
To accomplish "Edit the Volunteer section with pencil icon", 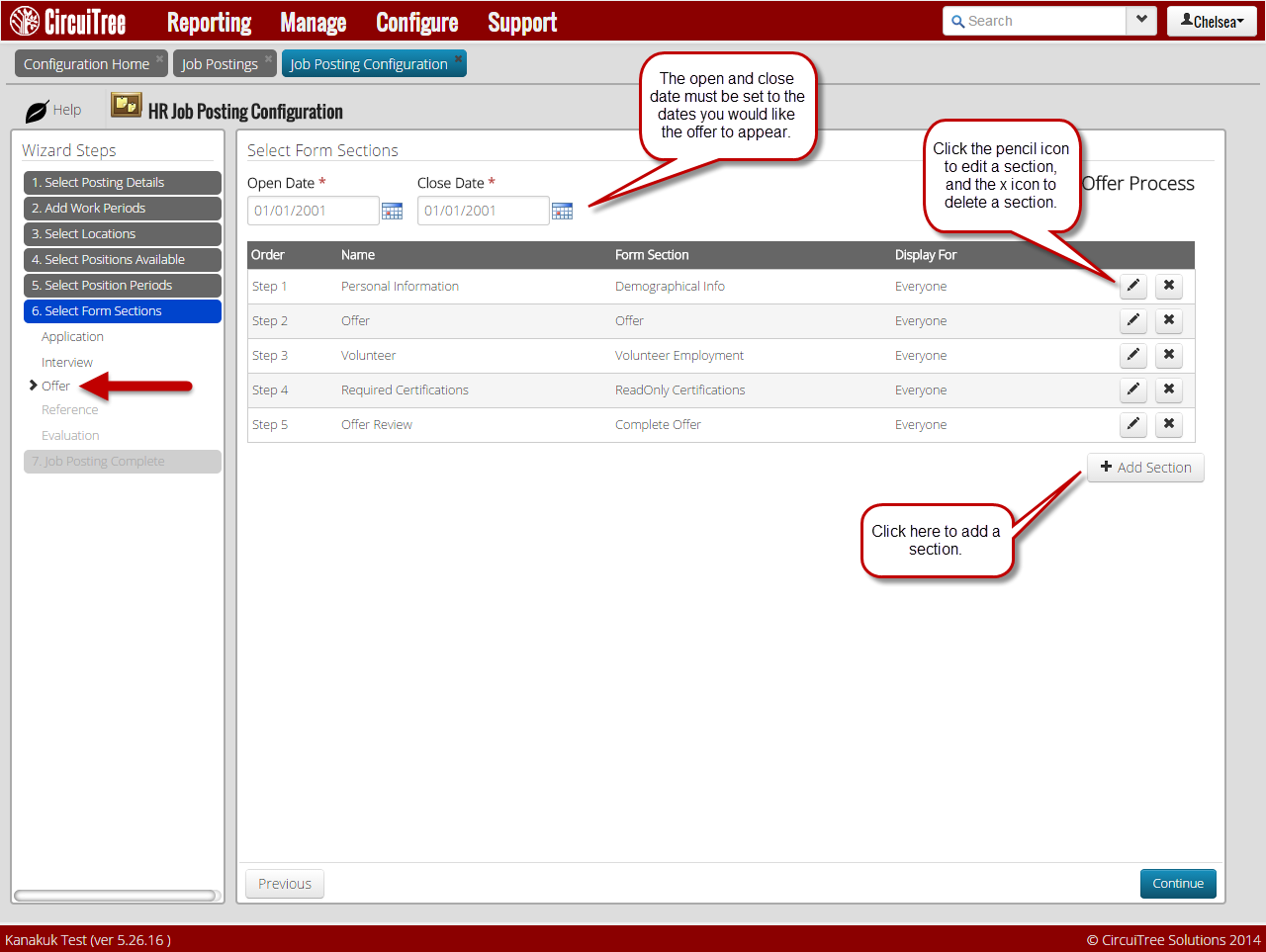I will pyautogui.click(x=1133, y=355).
